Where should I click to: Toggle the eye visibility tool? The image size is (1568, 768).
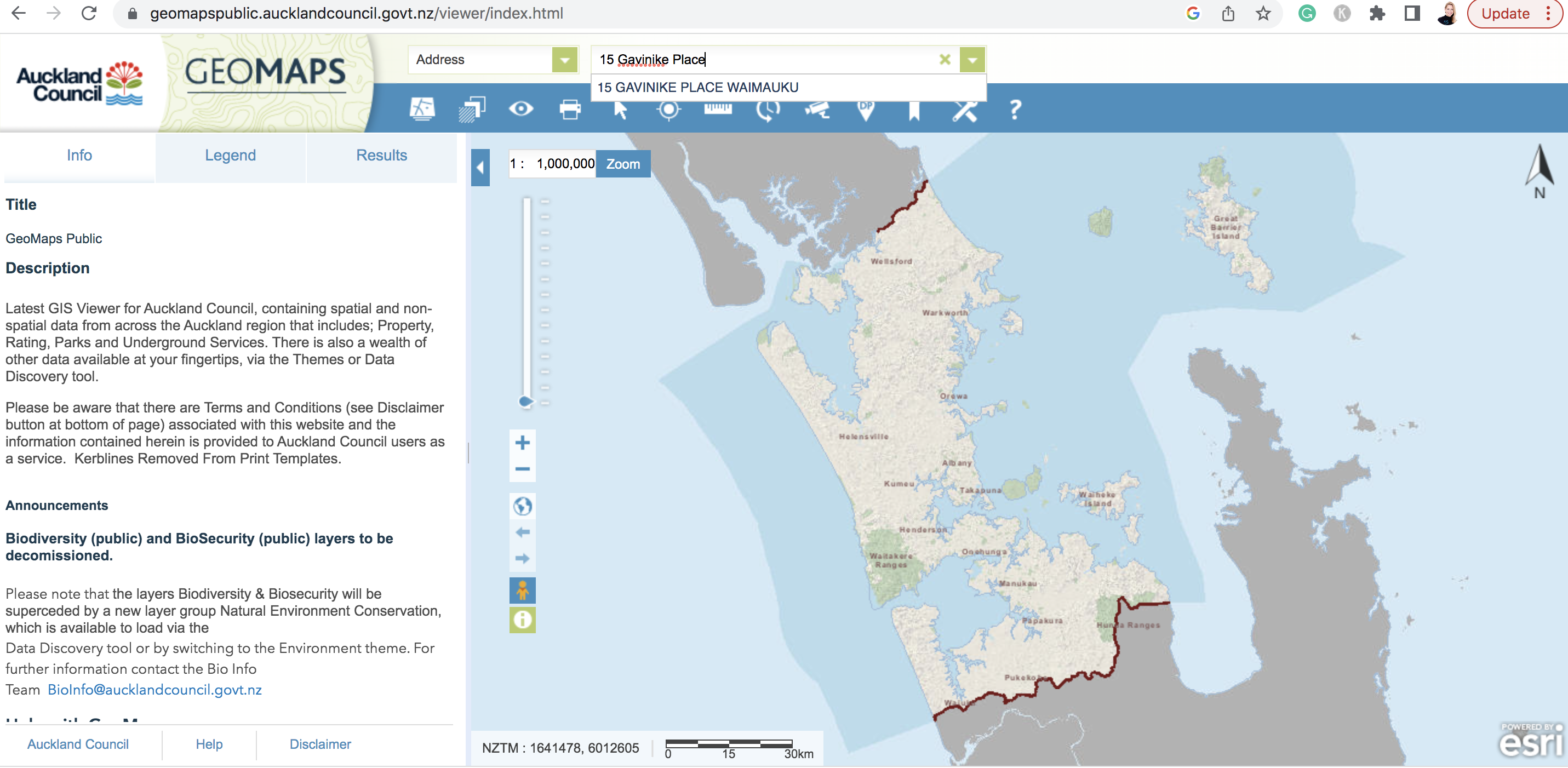pyautogui.click(x=521, y=109)
